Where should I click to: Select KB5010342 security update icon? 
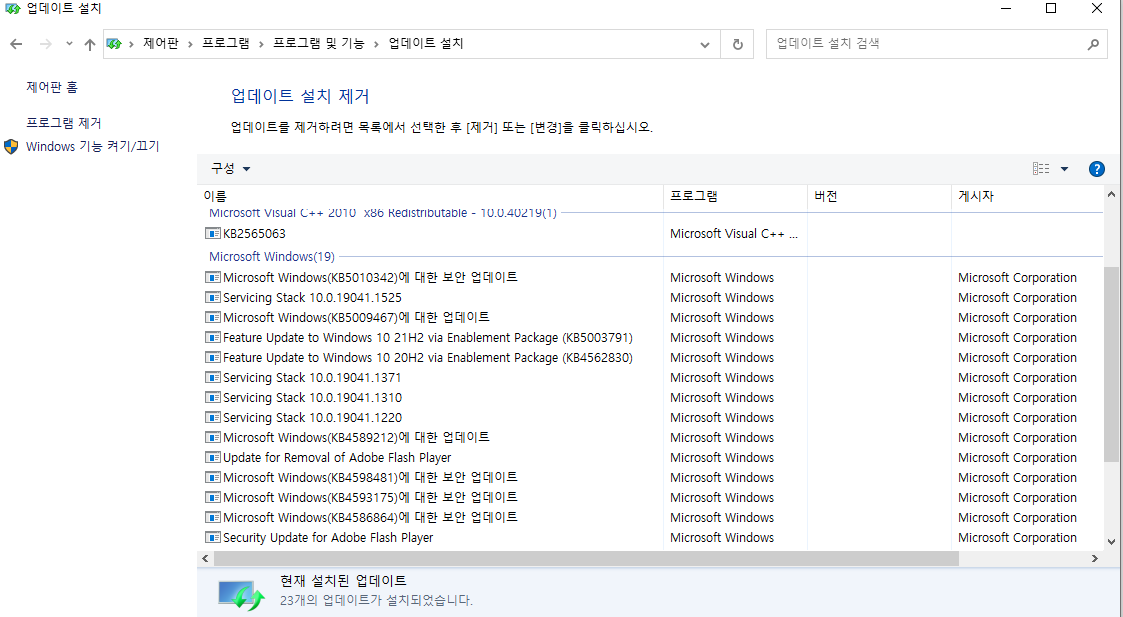pos(213,277)
